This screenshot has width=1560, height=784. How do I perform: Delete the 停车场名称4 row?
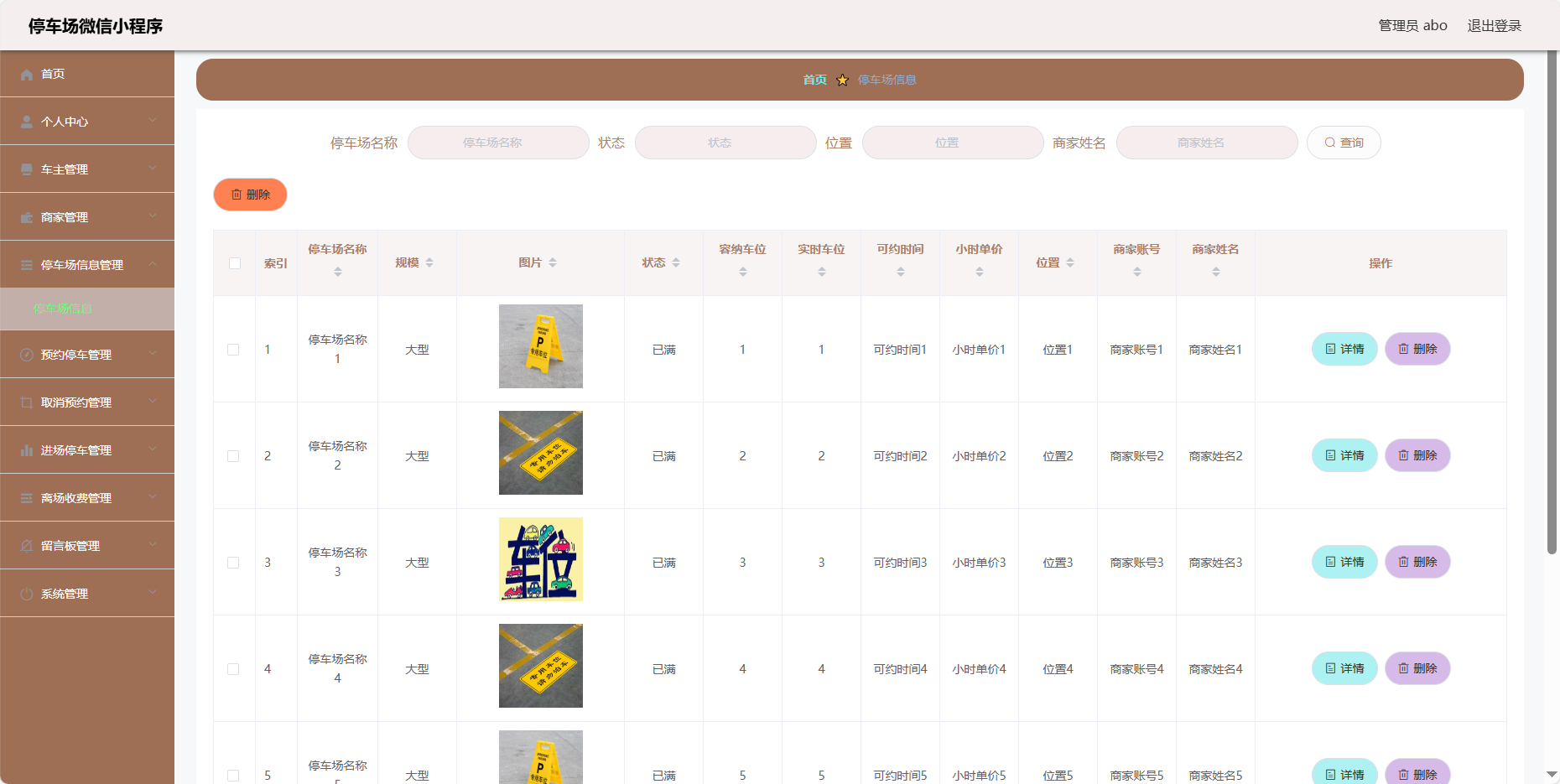point(1417,668)
